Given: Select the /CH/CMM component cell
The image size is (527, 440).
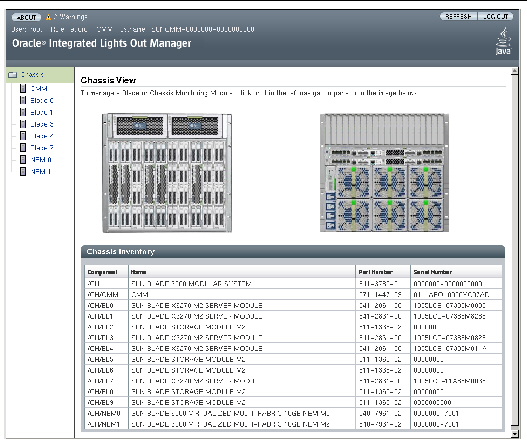Looking at the screenshot, I should pos(107,294).
